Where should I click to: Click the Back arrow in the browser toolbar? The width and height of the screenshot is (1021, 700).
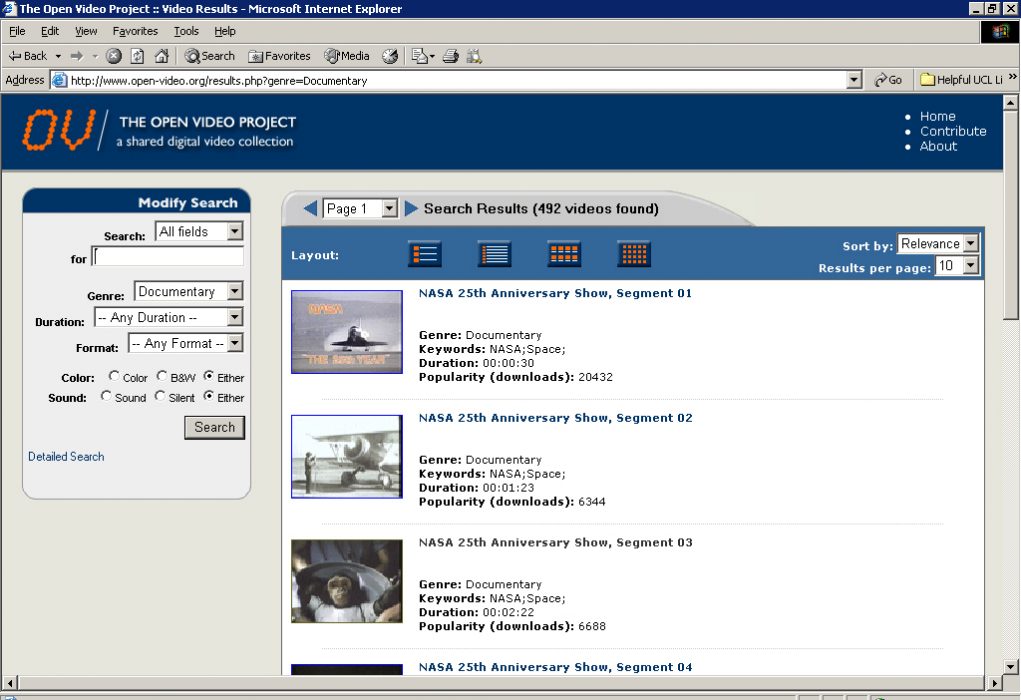[x=27, y=56]
